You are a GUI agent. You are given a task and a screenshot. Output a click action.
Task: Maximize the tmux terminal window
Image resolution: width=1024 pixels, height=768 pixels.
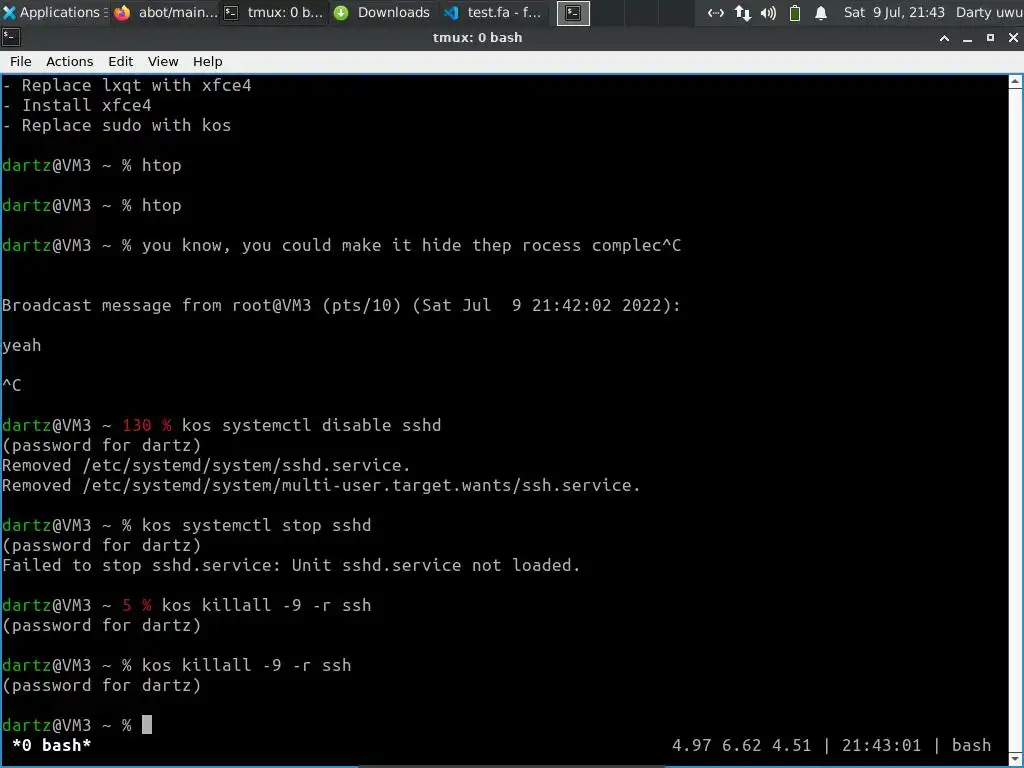[990, 38]
